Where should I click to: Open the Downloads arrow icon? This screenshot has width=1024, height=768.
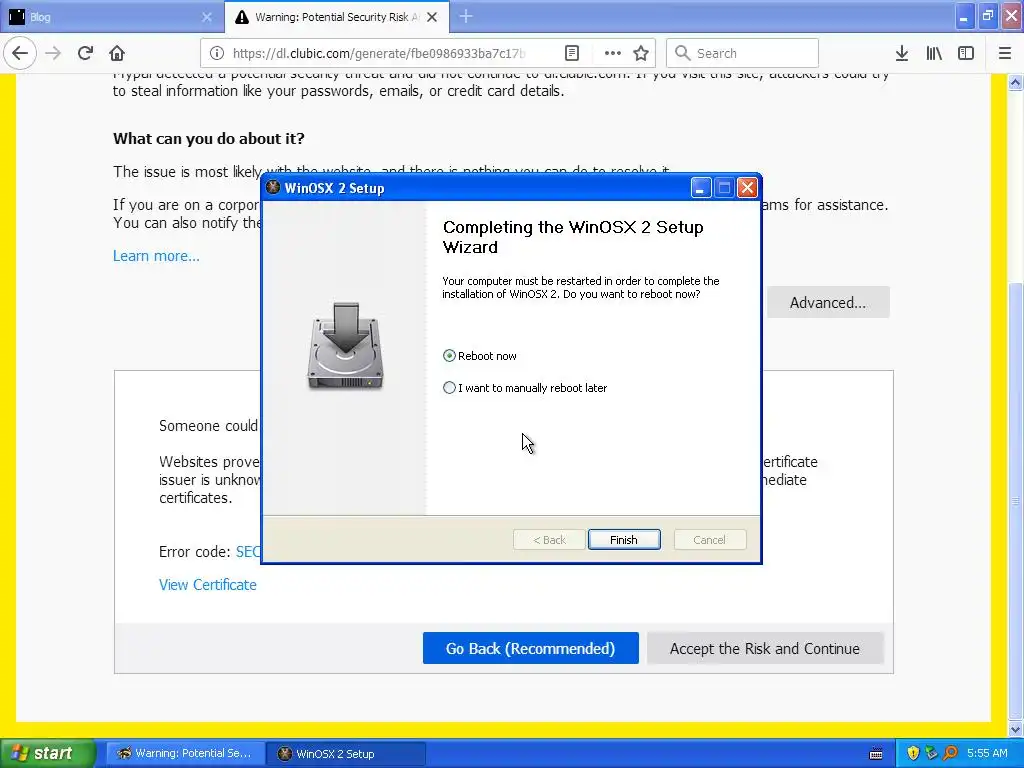tap(902, 53)
